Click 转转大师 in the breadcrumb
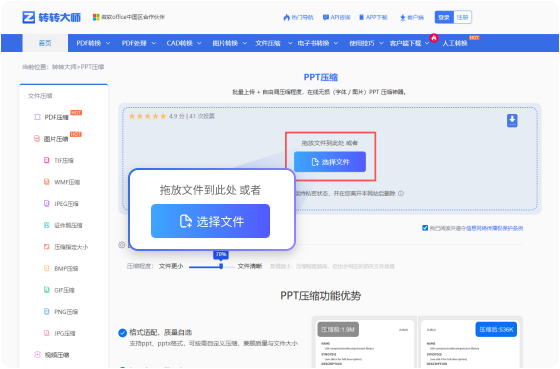Image resolution: width=560 pixels, height=369 pixels. click(x=64, y=67)
